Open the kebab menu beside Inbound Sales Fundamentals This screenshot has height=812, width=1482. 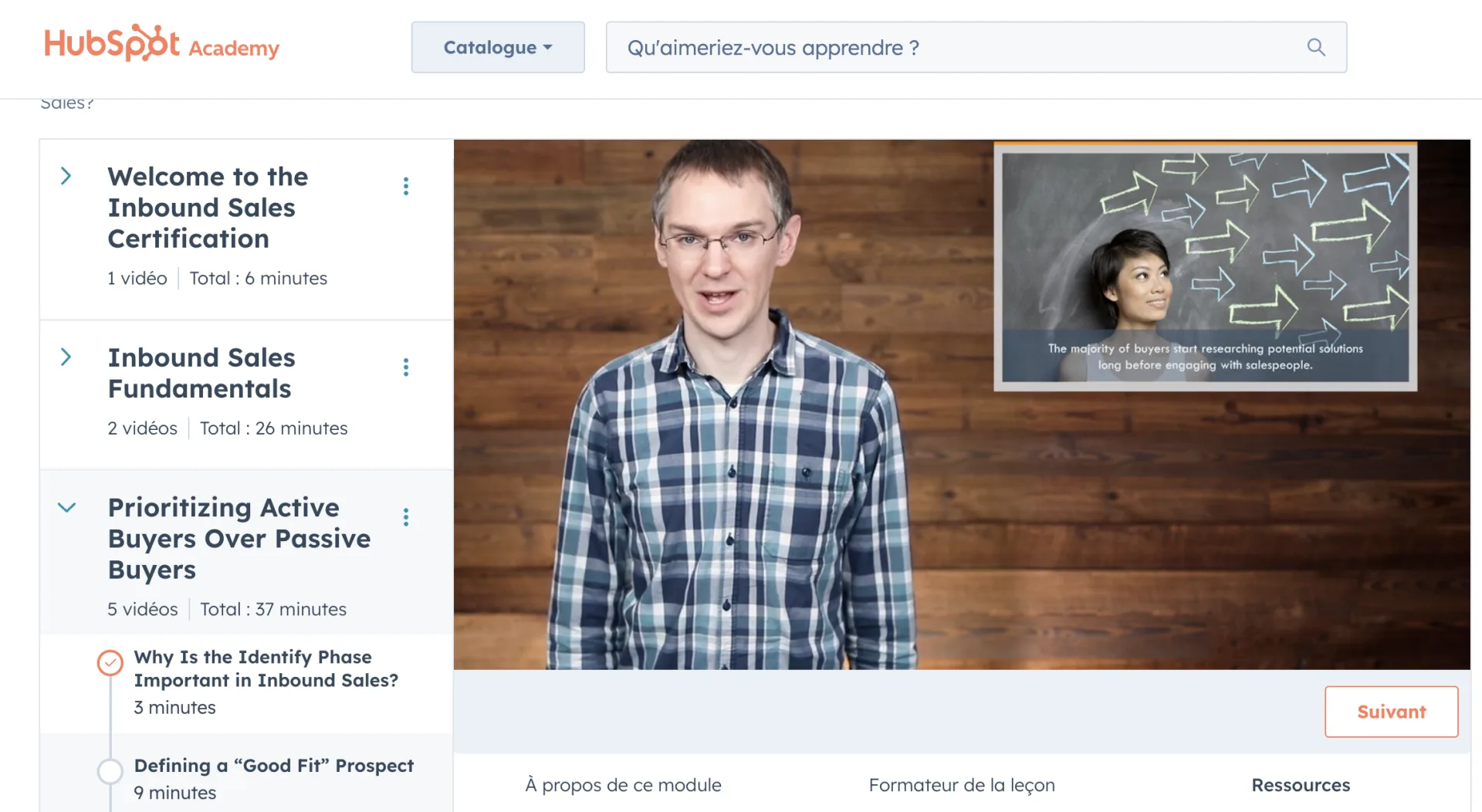pos(406,367)
